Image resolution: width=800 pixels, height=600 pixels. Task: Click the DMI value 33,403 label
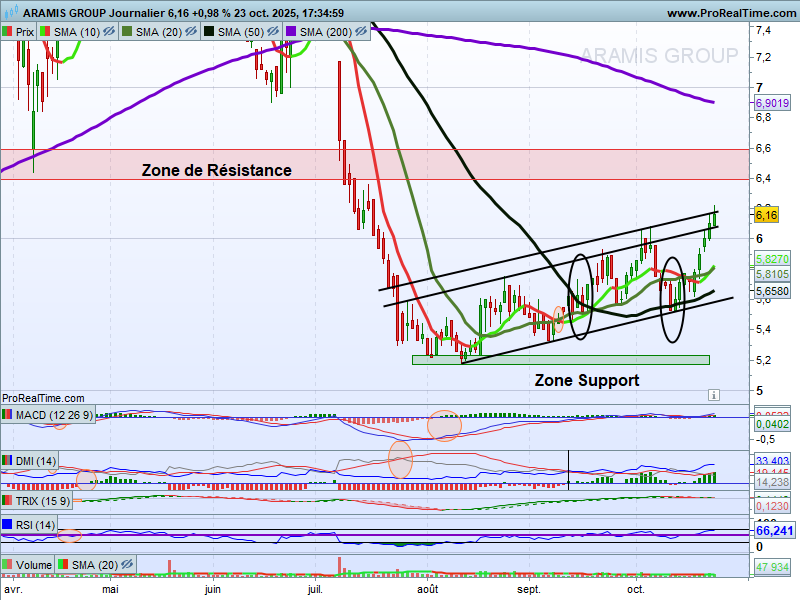[x=772, y=460]
